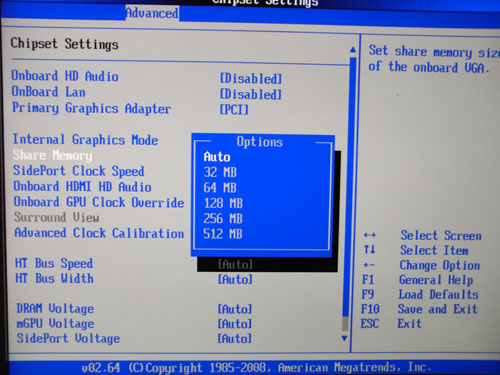This screenshot has height=375, width=500.
Task: Open the OnBoard Lan [Disabled] value
Action: pyautogui.click(x=251, y=94)
